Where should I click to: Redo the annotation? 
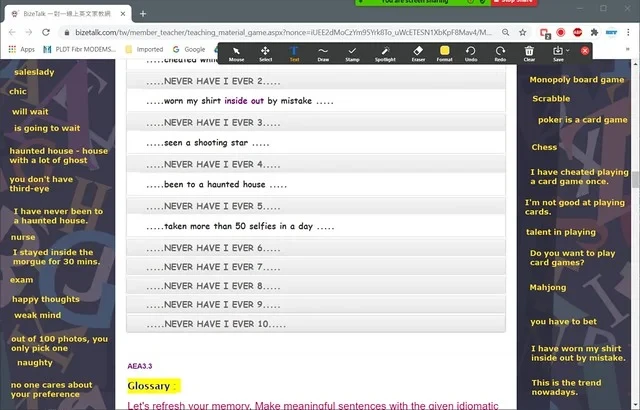pos(500,54)
